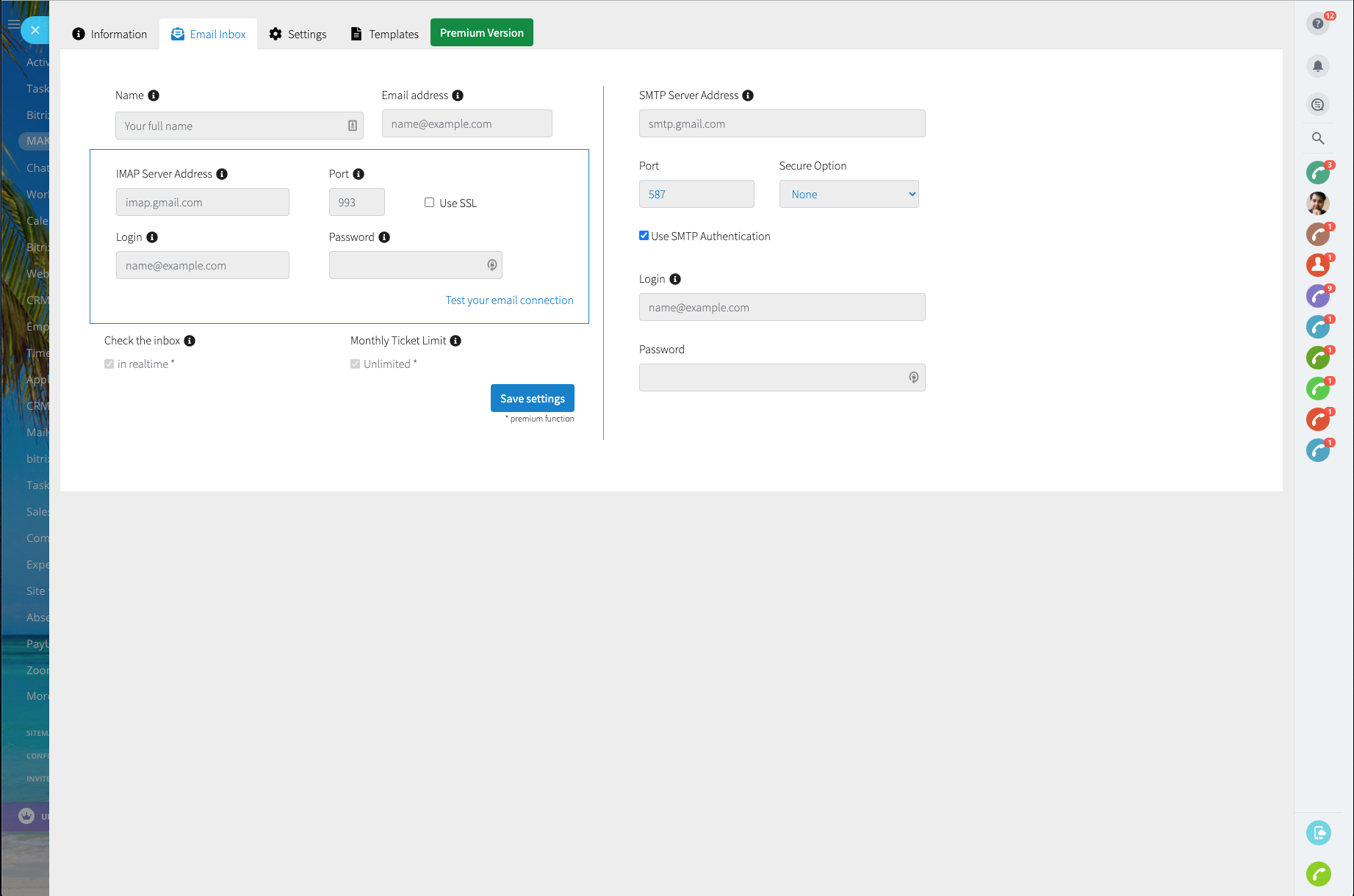
Task: Switch to the Settings tab
Action: pyautogui.click(x=298, y=34)
